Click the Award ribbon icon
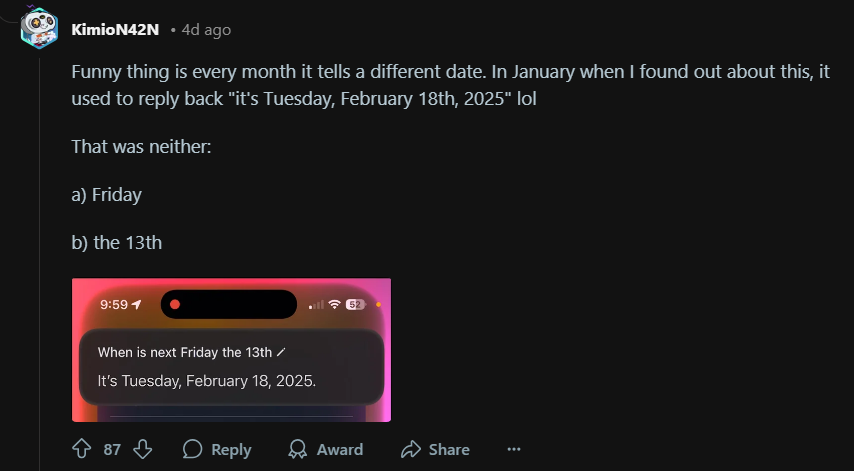 click(x=297, y=449)
